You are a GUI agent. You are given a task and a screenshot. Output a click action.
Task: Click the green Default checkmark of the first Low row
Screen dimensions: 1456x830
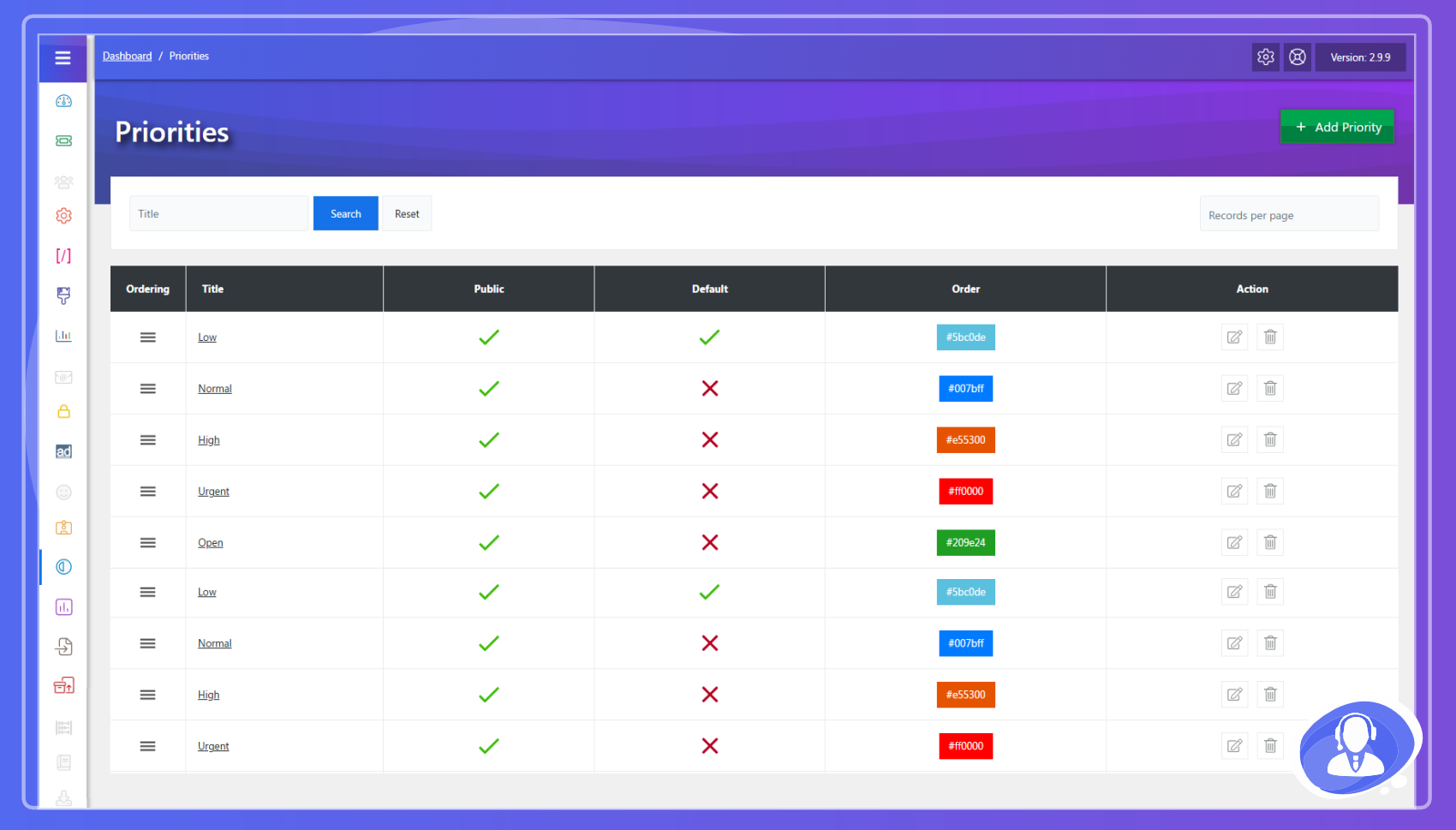click(710, 337)
